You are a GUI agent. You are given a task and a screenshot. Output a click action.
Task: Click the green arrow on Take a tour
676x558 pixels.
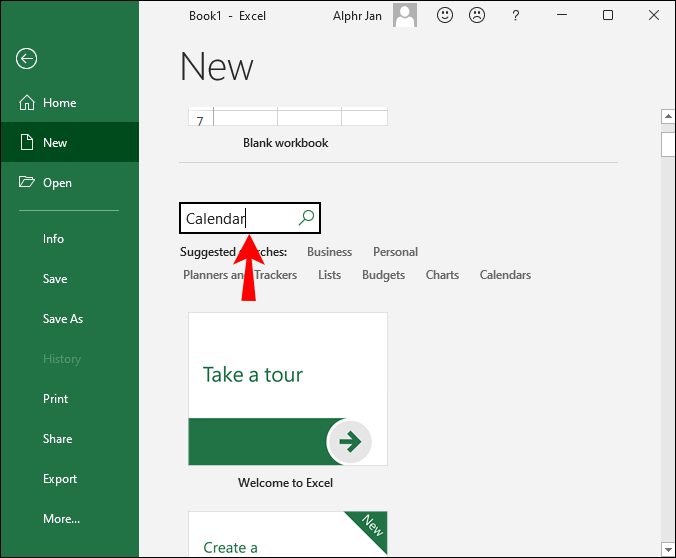[x=350, y=442]
